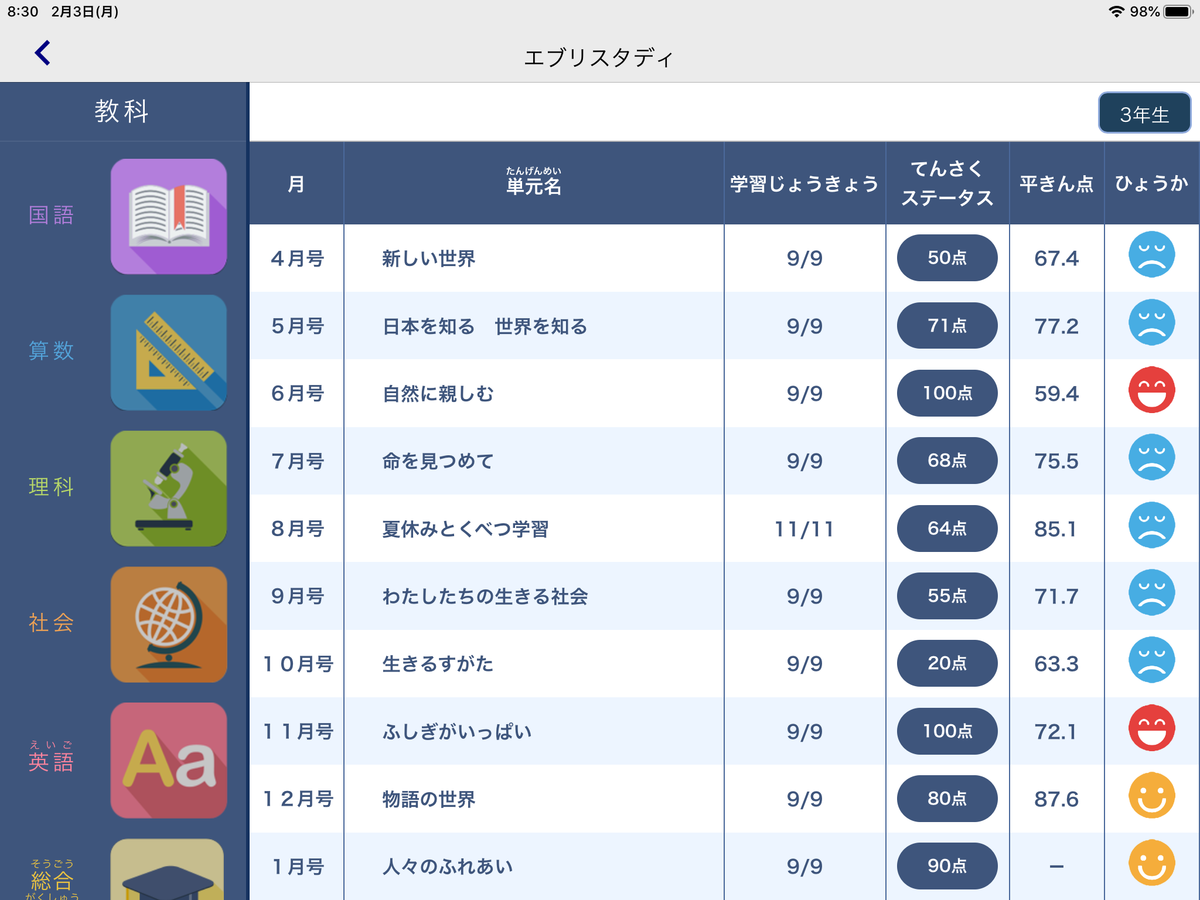Tap the 11/11 progress value
This screenshot has width=1200, height=900.
pos(804,529)
